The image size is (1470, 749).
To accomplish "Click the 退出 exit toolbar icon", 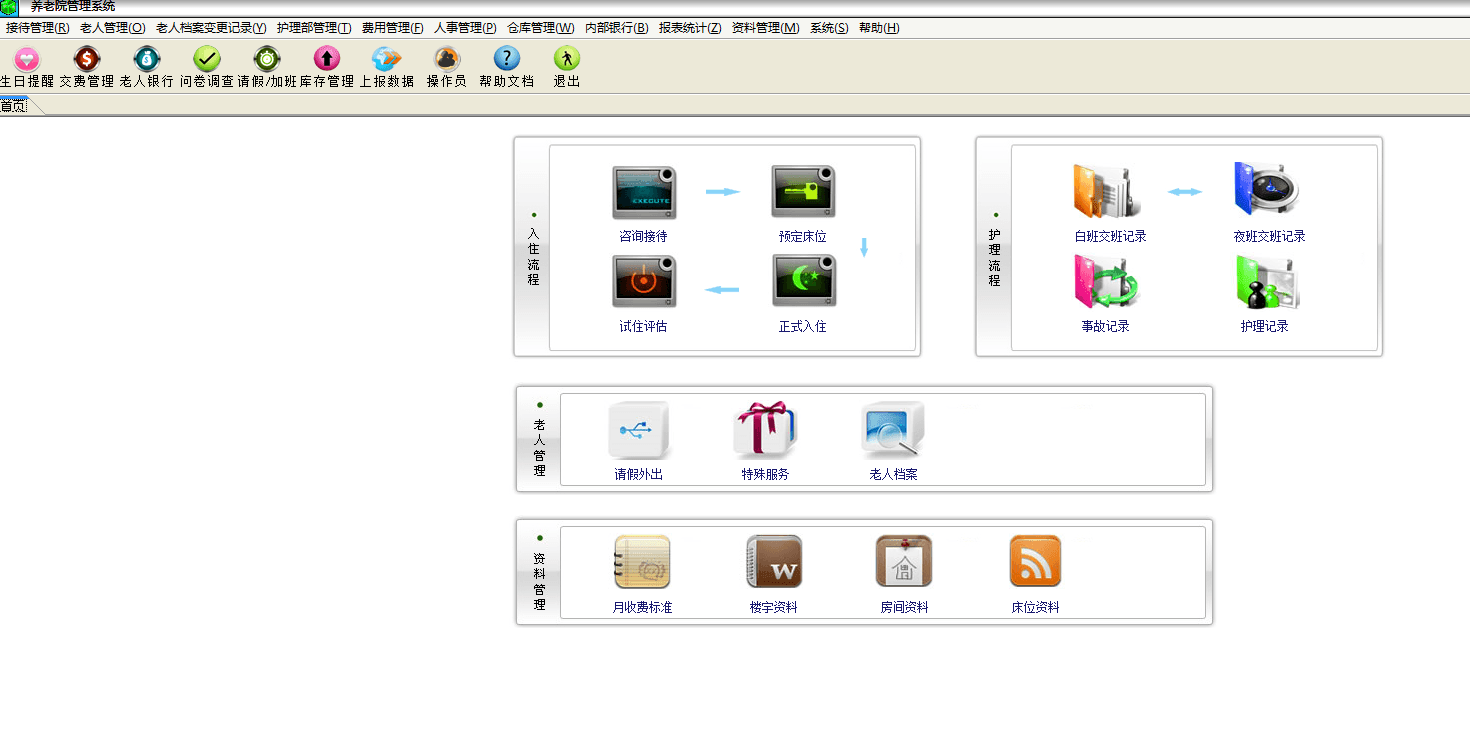I will [x=567, y=58].
